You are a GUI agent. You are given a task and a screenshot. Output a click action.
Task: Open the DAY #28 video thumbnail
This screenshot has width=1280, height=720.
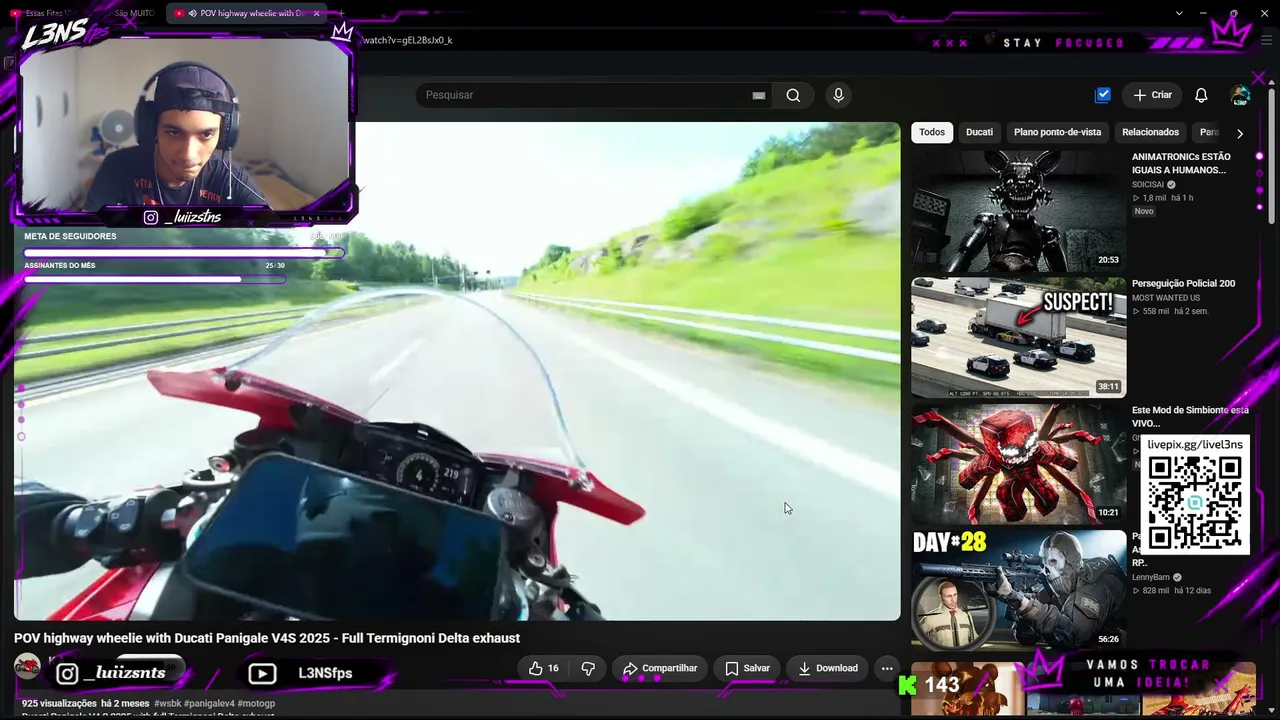[x=1018, y=590]
